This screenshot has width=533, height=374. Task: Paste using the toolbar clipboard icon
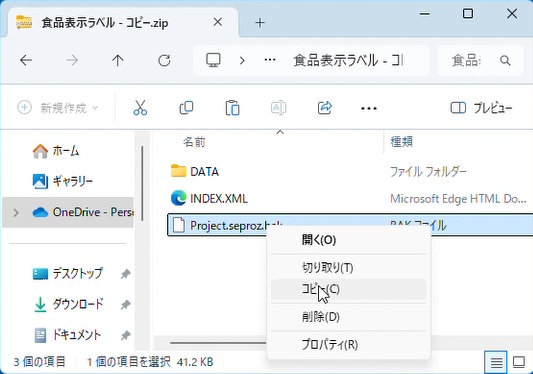point(233,108)
